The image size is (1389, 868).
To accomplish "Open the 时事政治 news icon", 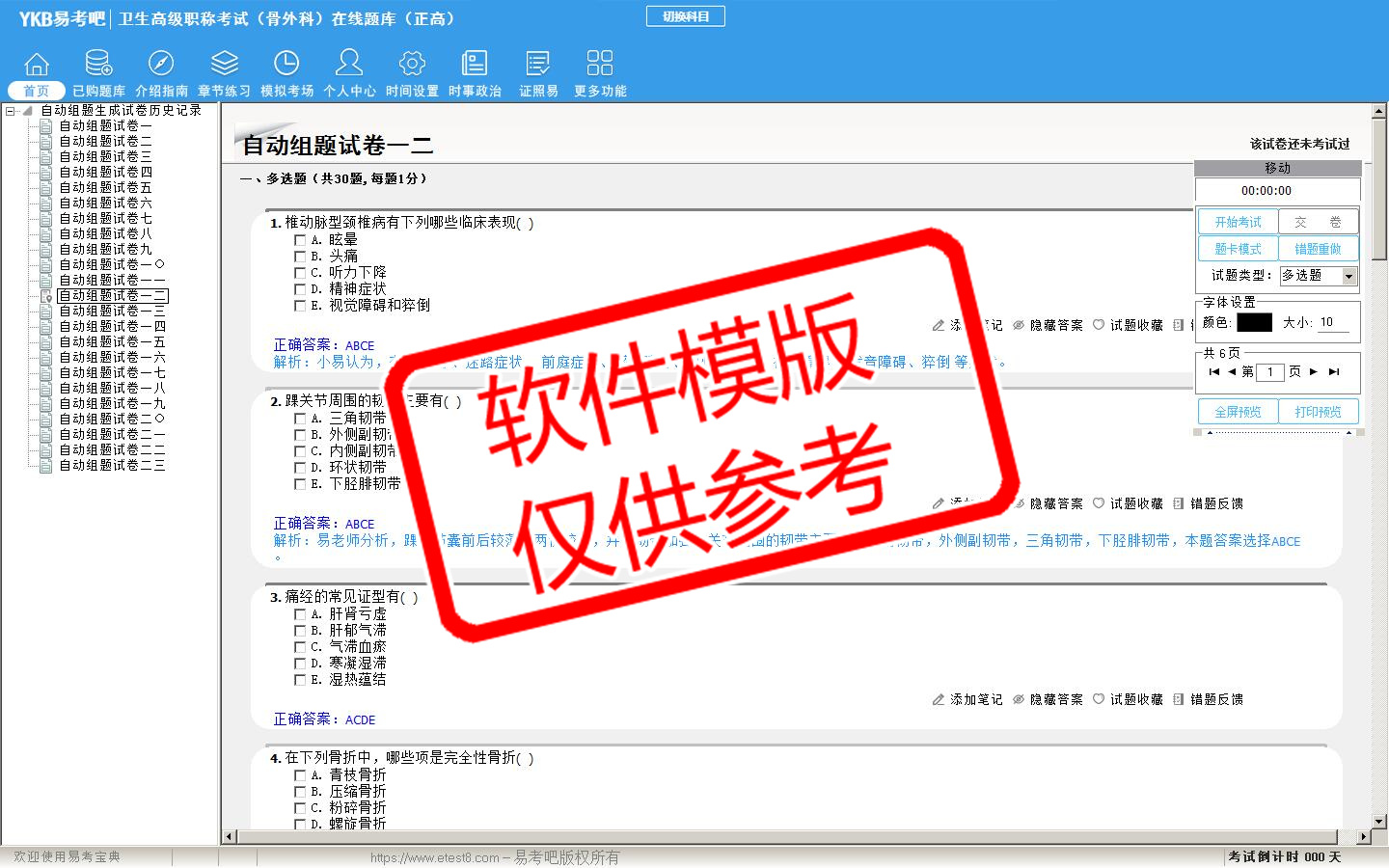I will 475,64.
